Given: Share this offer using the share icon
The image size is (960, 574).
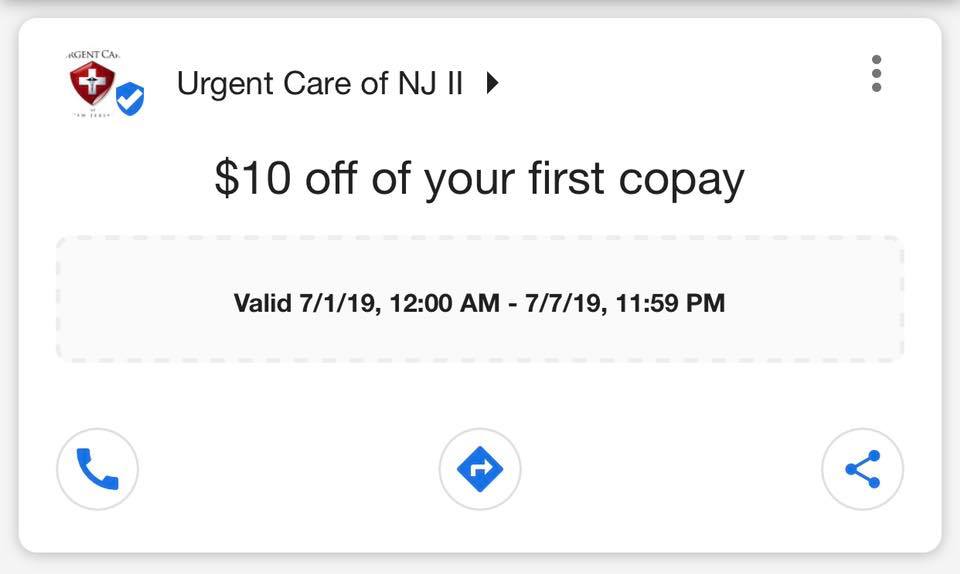Looking at the screenshot, I should 863,469.
